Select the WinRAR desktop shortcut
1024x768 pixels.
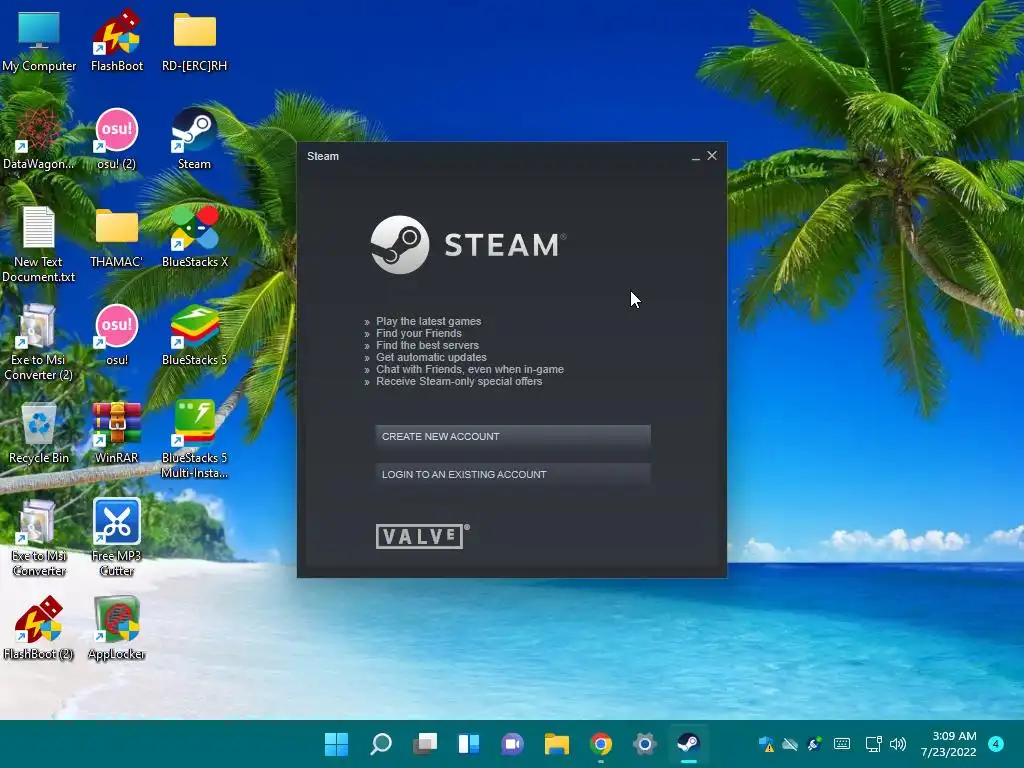[116, 432]
